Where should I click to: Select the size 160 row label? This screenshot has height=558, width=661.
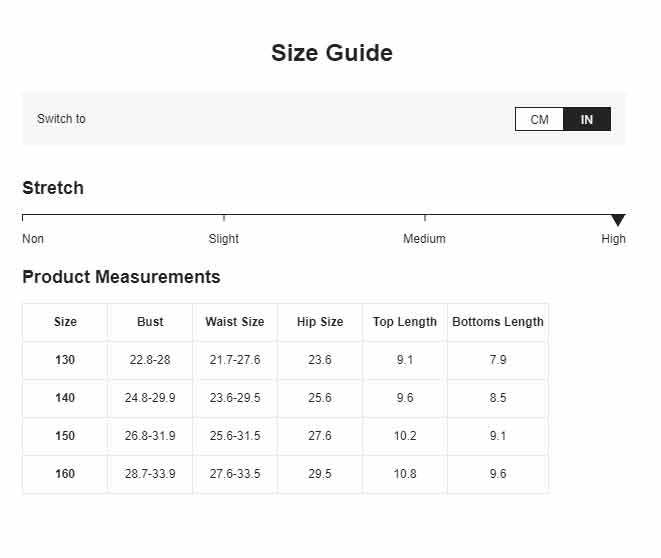65,474
